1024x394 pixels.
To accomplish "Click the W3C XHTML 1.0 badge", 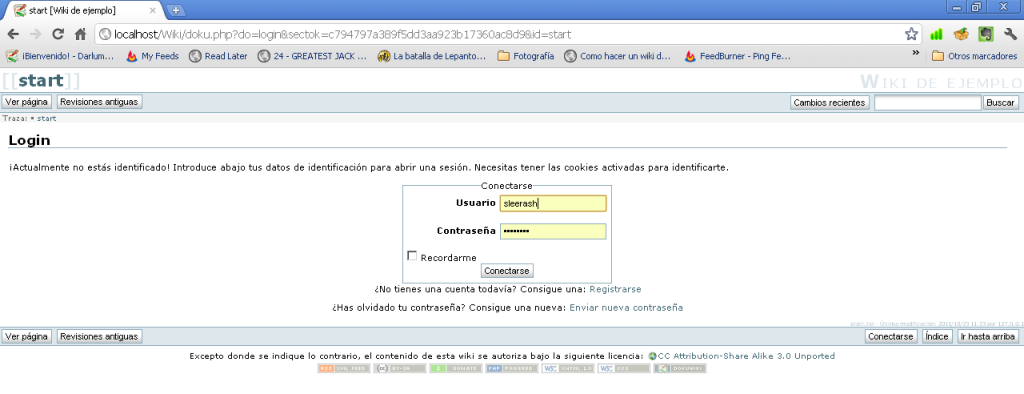I will (568, 369).
